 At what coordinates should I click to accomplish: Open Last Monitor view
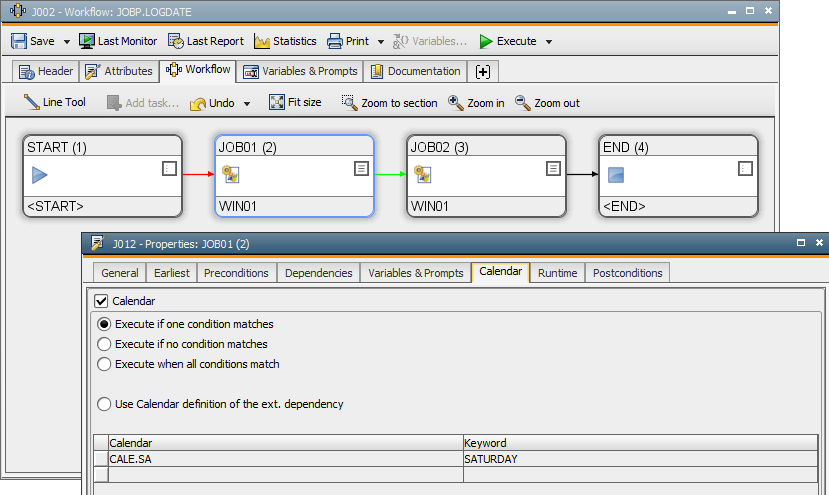(x=117, y=41)
